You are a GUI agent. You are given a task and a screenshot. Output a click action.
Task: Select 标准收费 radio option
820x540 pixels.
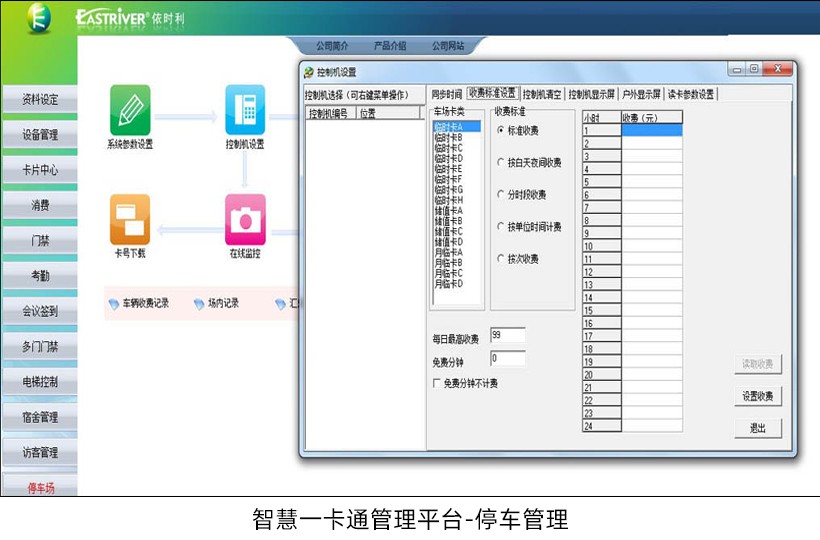pyautogui.click(x=501, y=131)
